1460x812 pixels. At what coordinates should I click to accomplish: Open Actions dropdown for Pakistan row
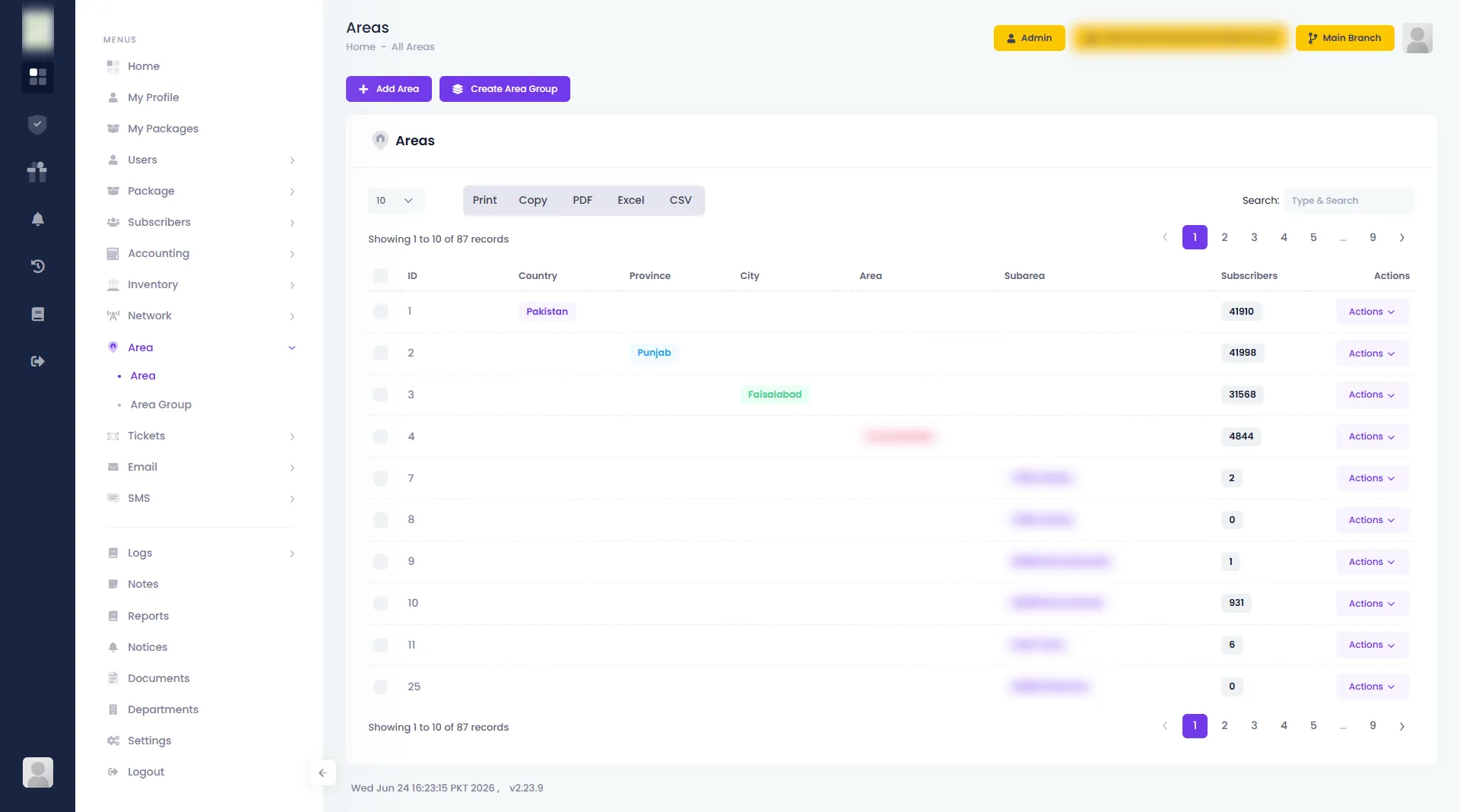[x=1372, y=312]
